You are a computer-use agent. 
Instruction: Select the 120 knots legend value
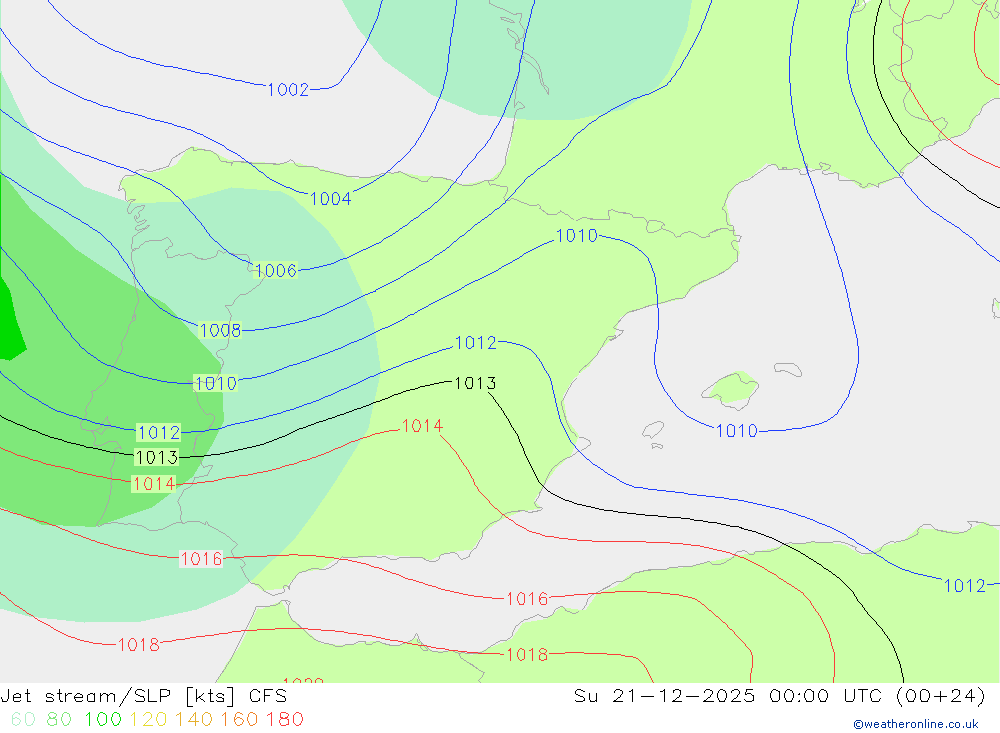click(x=148, y=720)
